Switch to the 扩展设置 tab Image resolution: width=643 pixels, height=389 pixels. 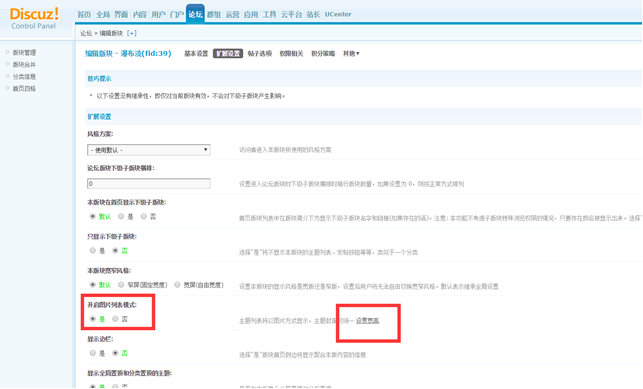[228, 54]
